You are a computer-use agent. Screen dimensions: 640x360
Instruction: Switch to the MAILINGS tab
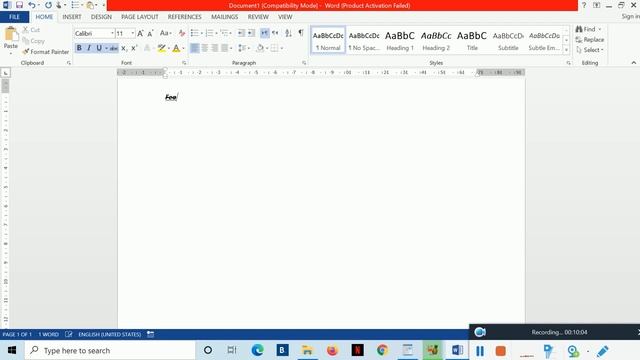coord(224,17)
